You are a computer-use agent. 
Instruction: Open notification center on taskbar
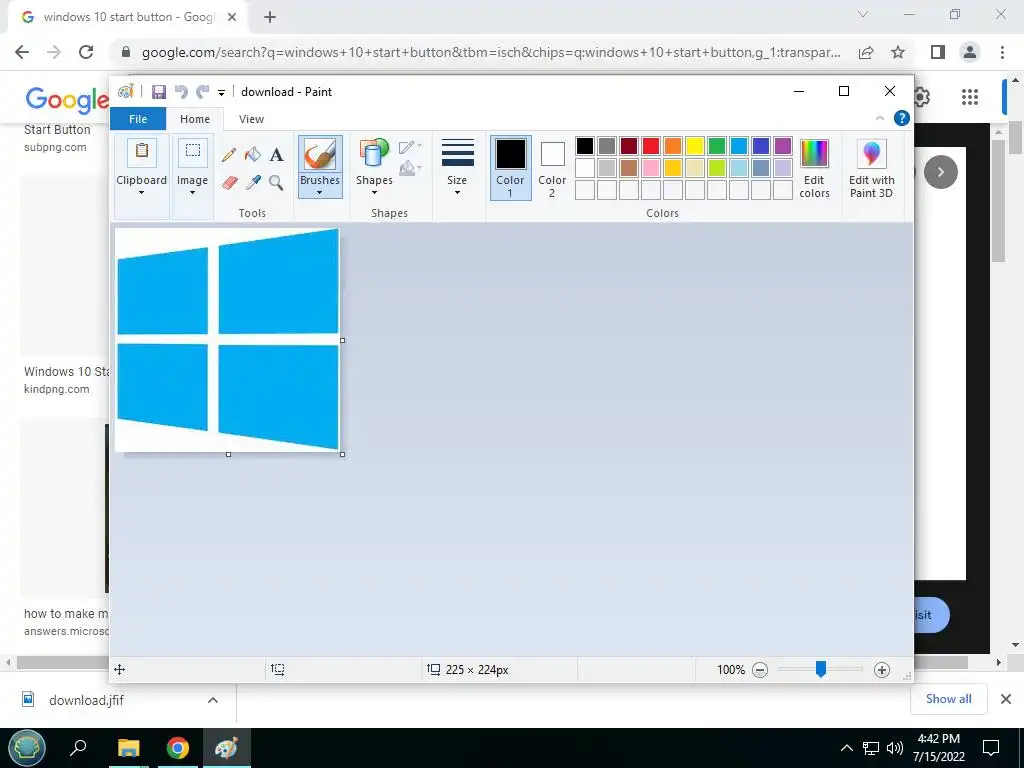tap(991, 748)
